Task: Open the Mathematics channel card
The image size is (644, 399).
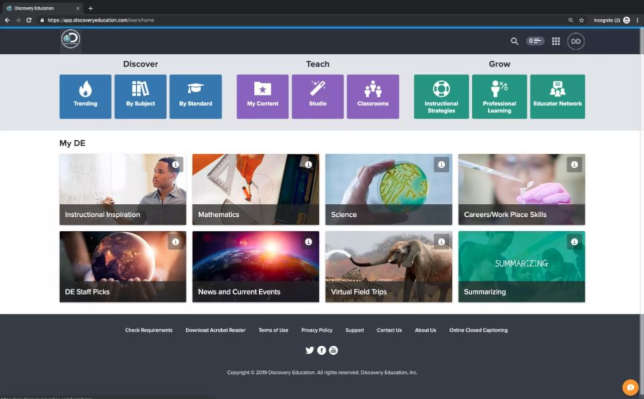Action: pos(255,189)
